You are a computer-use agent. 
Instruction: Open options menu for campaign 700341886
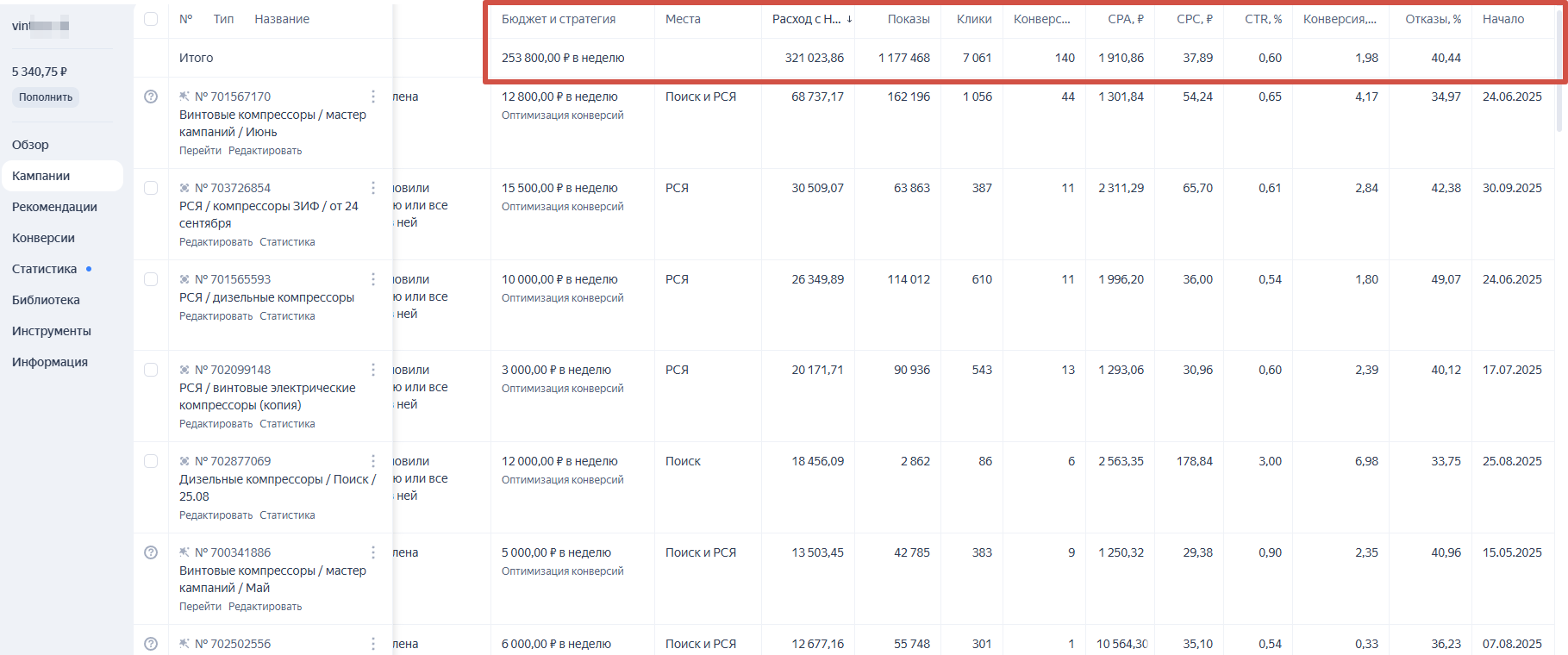pyautogui.click(x=372, y=552)
